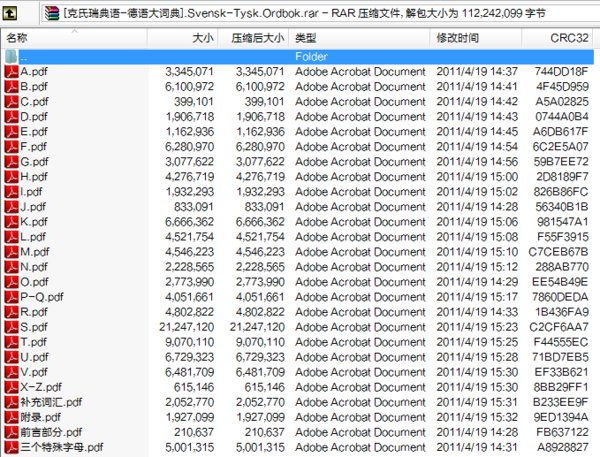Select the file name 前言部分.pdf
The height and width of the screenshot is (457, 600).
click(51, 432)
